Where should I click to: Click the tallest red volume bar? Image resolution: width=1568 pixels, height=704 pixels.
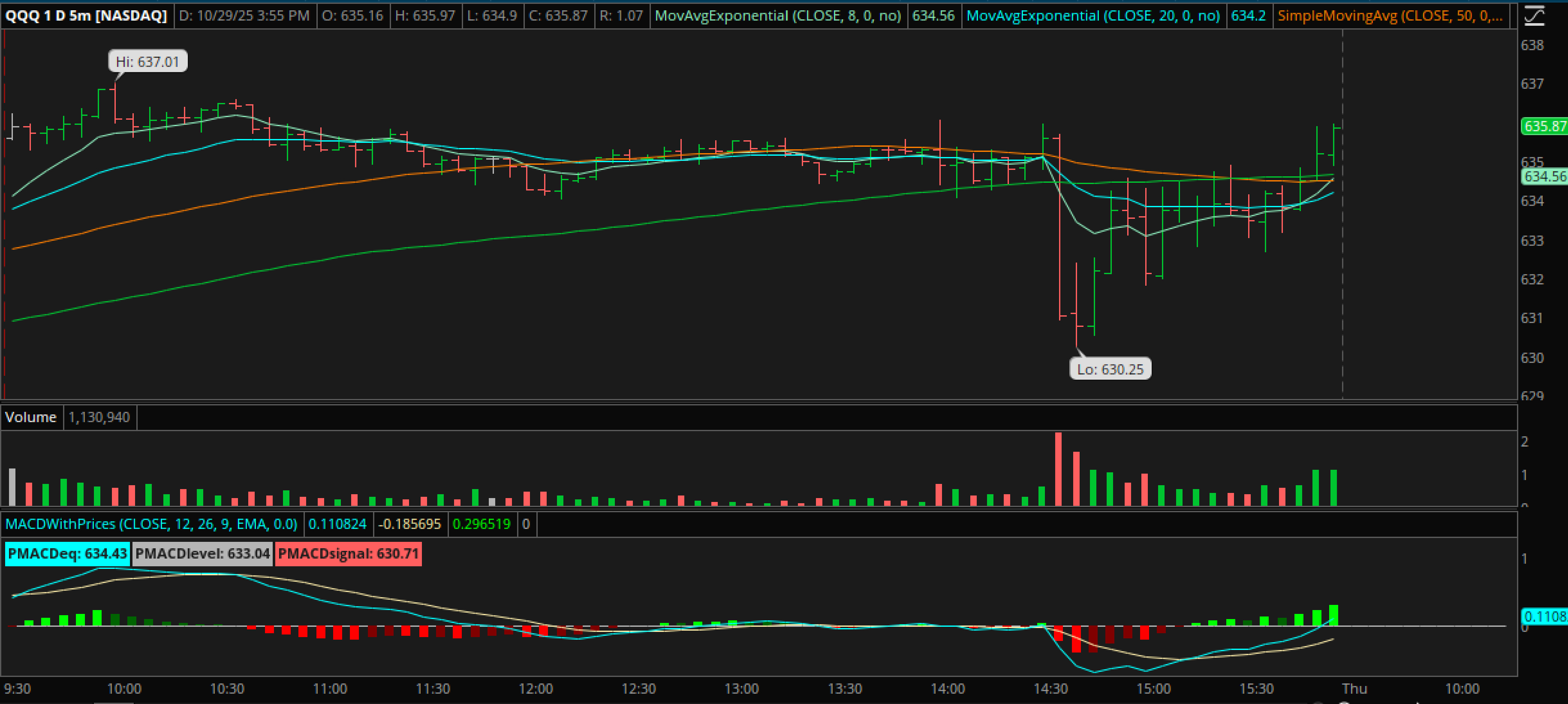pos(1058,469)
